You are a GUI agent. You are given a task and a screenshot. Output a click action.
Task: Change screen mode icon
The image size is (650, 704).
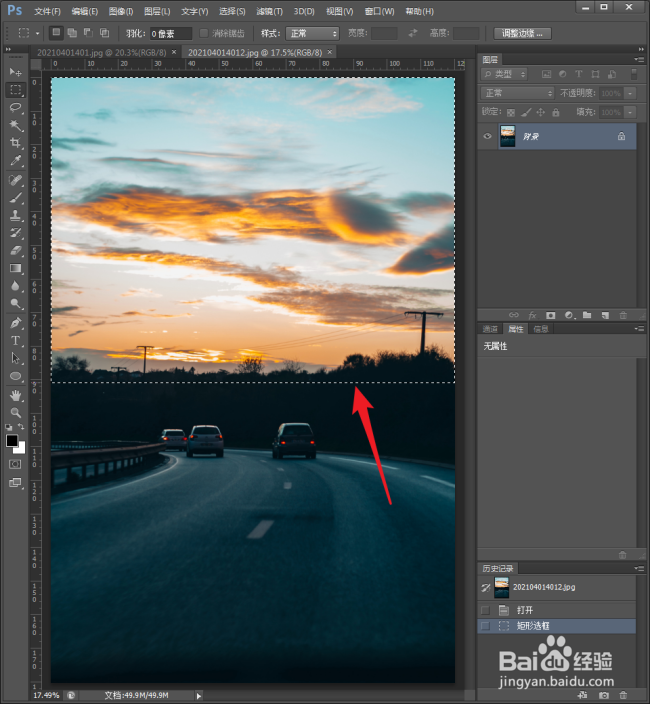pos(15,483)
